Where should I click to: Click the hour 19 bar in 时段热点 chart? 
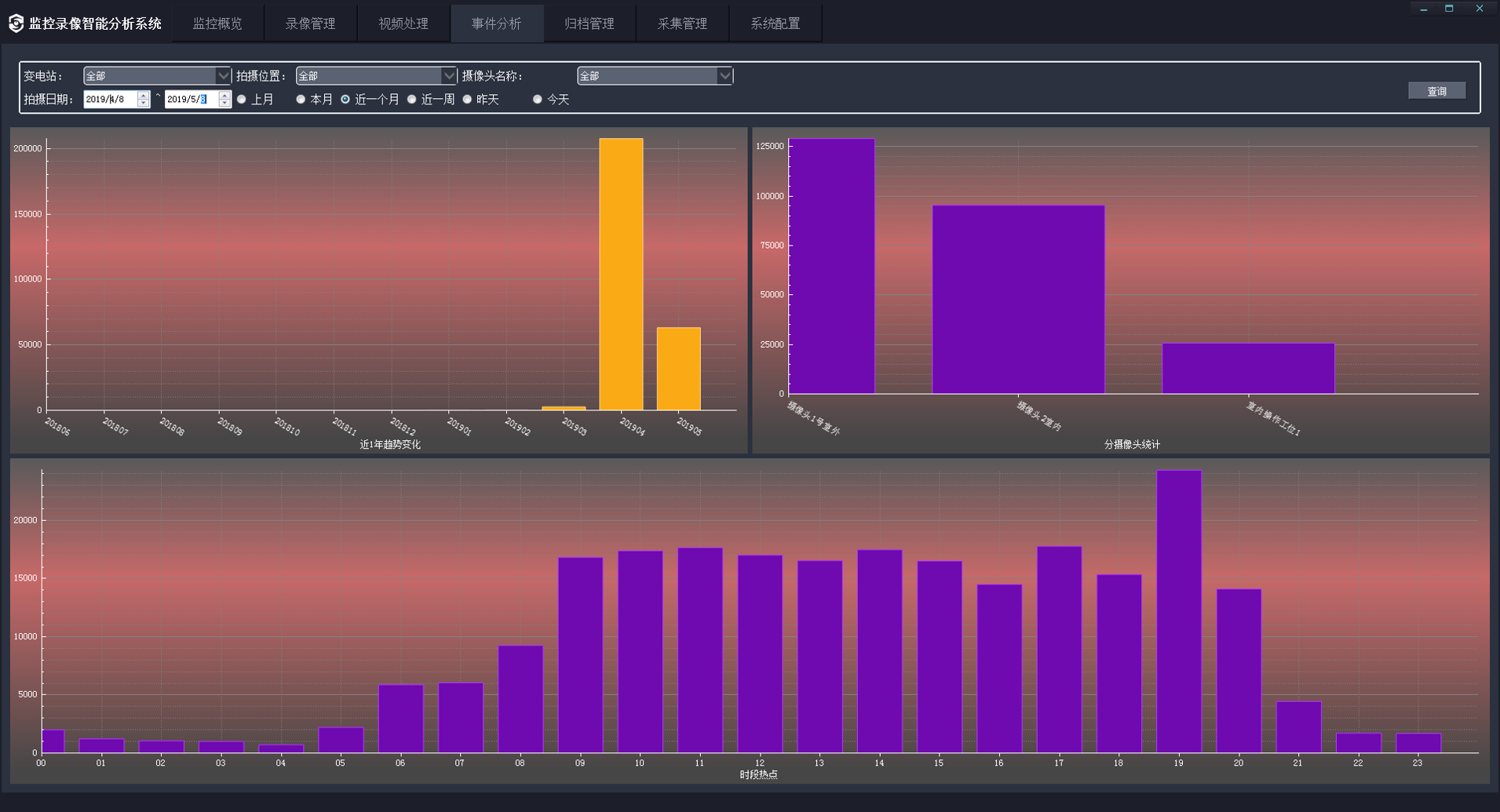tap(1179, 611)
